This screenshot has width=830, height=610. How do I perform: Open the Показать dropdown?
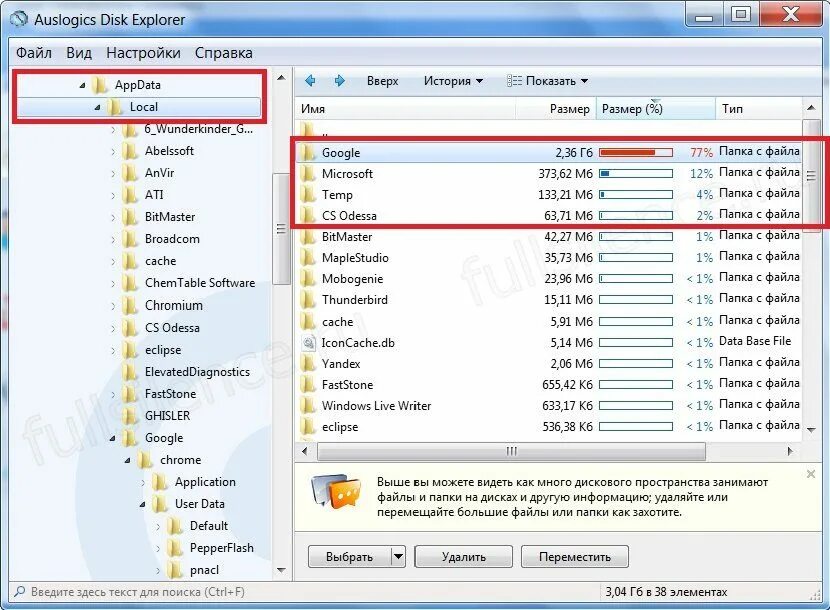pyautogui.click(x=547, y=81)
